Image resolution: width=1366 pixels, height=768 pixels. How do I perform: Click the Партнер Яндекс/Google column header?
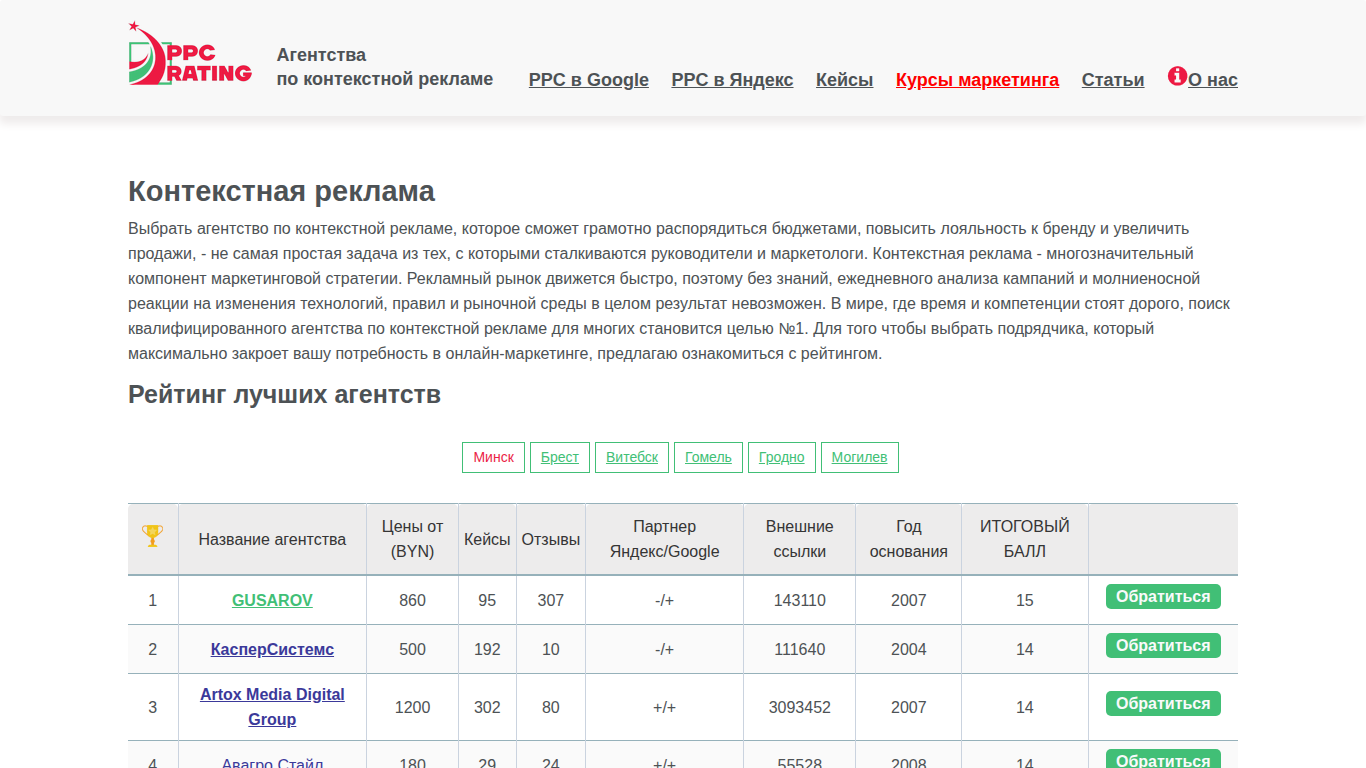(x=665, y=539)
